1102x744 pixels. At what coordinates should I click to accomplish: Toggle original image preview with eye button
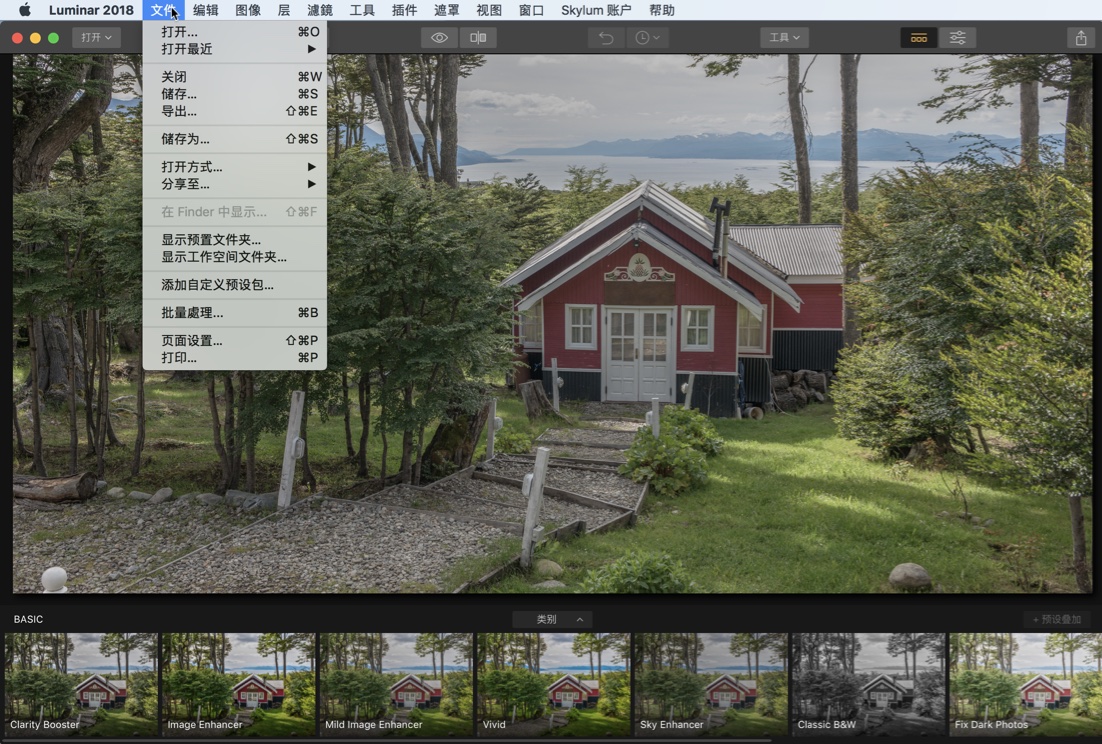click(x=438, y=37)
